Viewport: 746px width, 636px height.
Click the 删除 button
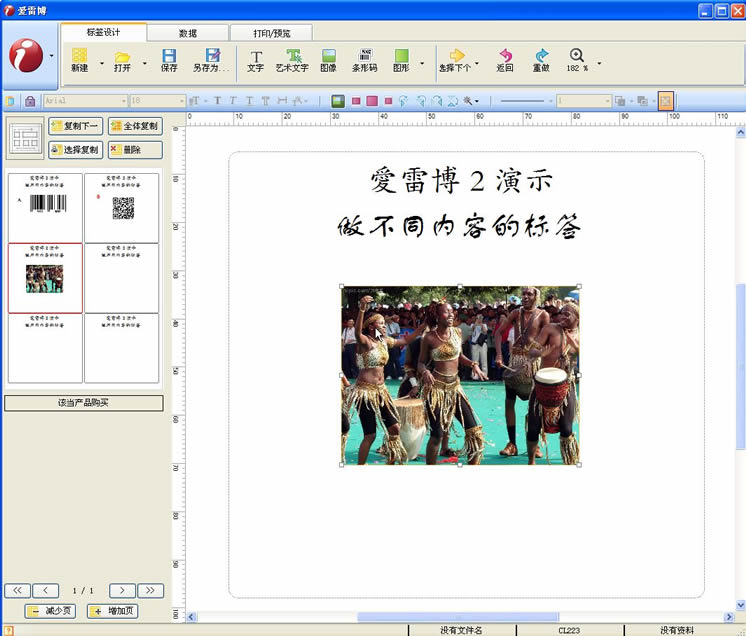(135, 150)
